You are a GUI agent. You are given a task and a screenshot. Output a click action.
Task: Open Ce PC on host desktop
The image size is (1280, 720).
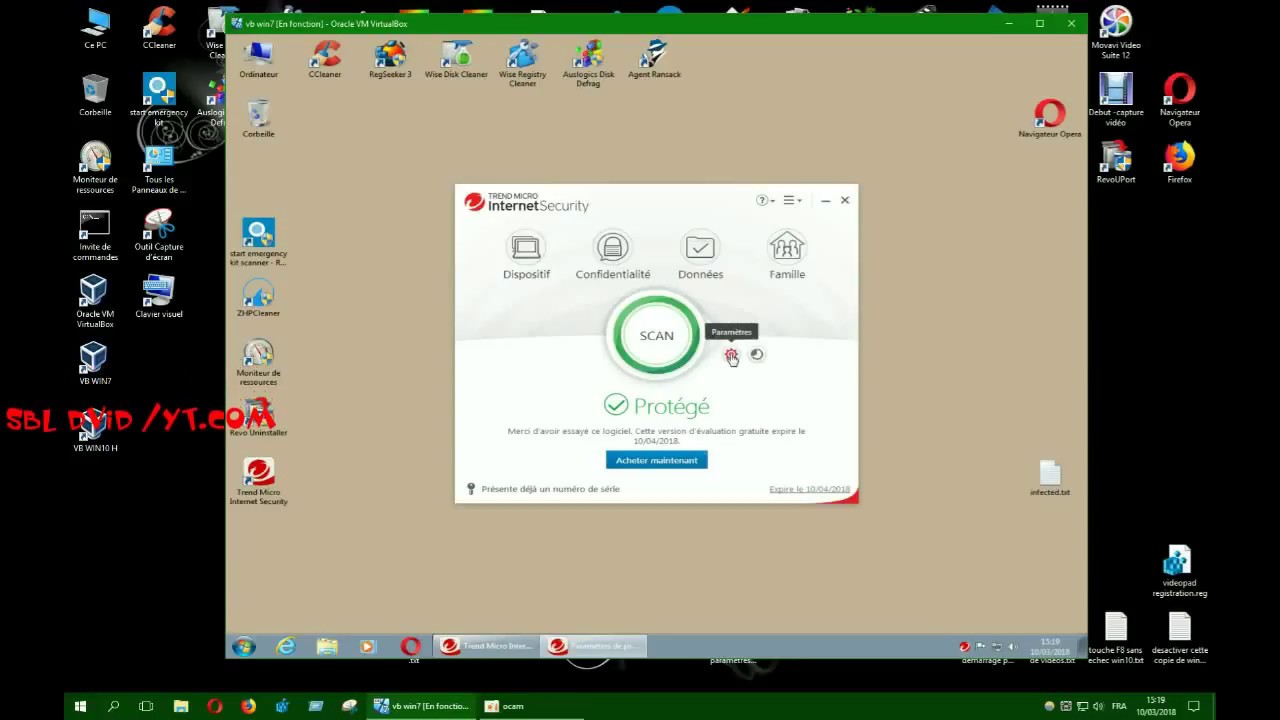(x=95, y=28)
